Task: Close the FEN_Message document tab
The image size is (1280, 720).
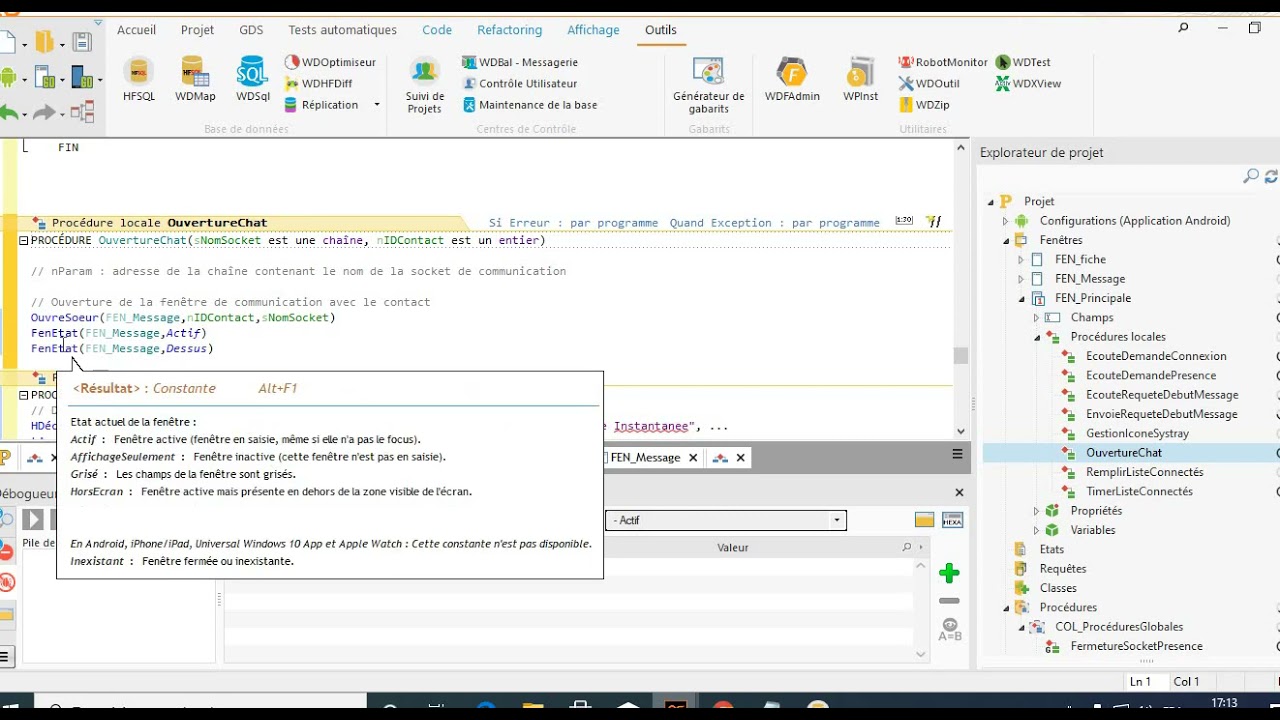Action: [x=695, y=458]
